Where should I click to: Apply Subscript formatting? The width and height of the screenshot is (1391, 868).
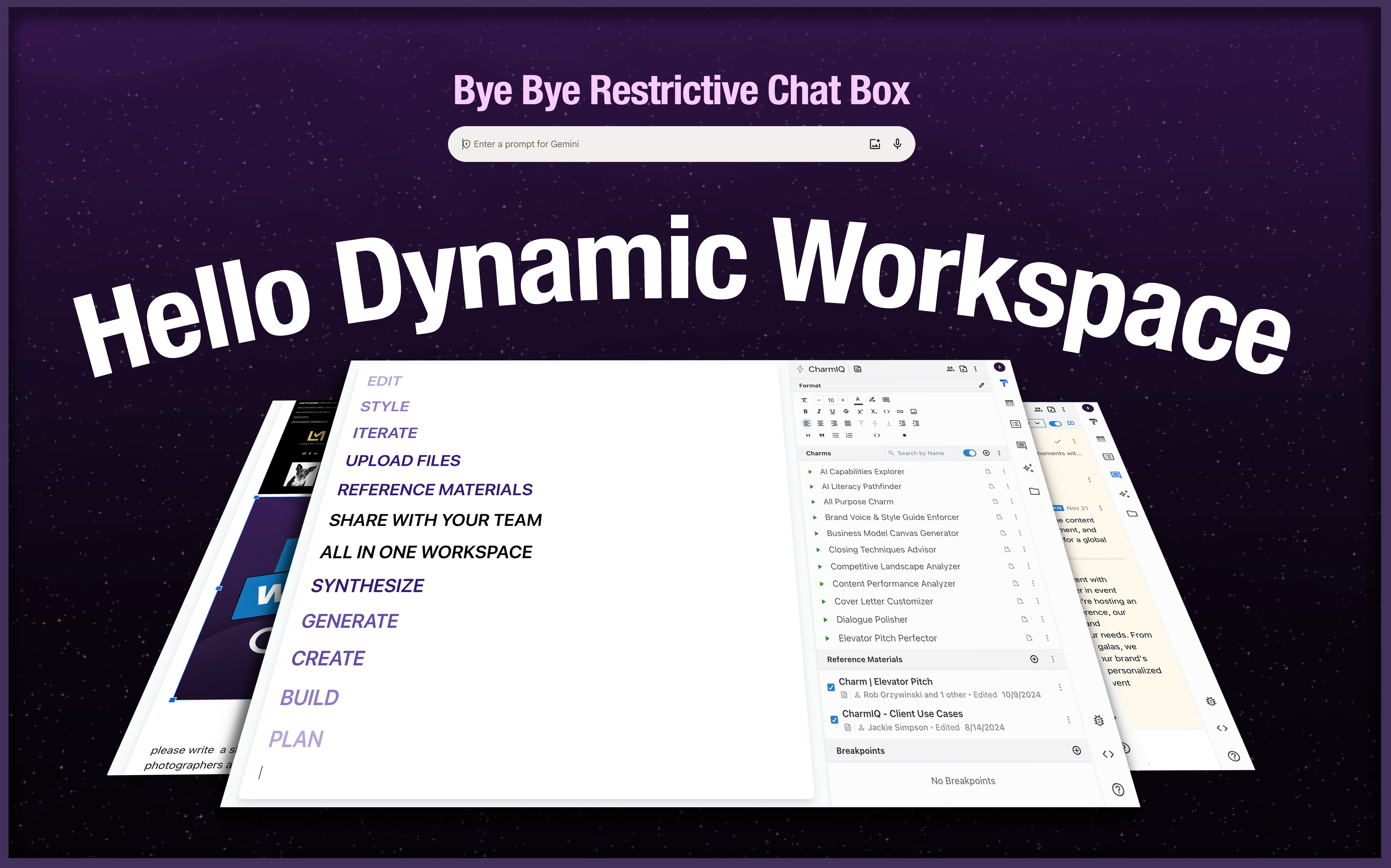click(874, 412)
